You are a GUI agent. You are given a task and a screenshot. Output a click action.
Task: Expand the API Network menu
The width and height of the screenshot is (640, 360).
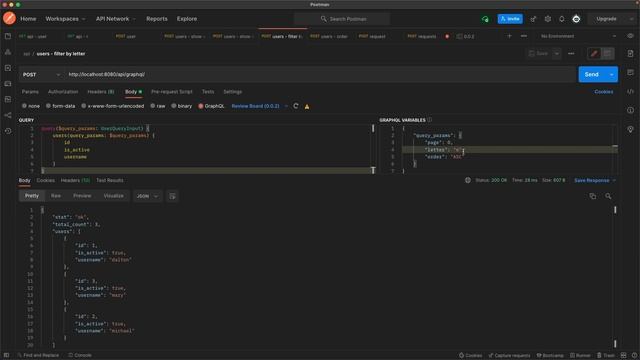(x=116, y=19)
